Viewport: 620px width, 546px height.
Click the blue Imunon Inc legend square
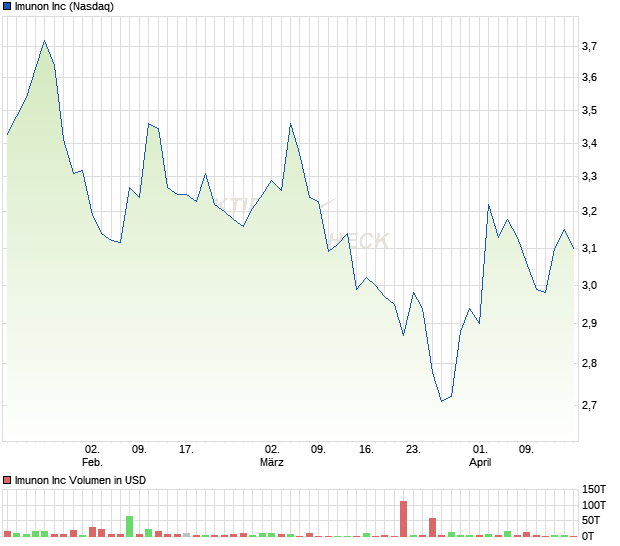(x=6, y=6)
